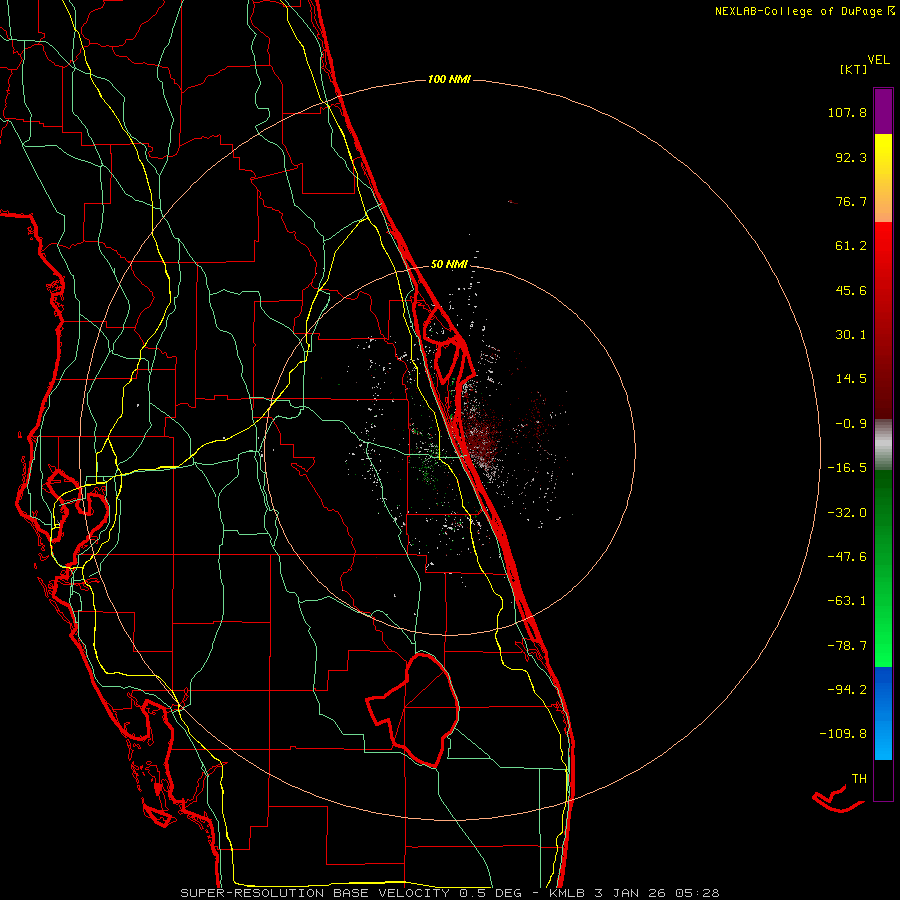Pick the gray near-zero segment of color bar
Screen dimensions: 900x900
(x=883, y=445)
